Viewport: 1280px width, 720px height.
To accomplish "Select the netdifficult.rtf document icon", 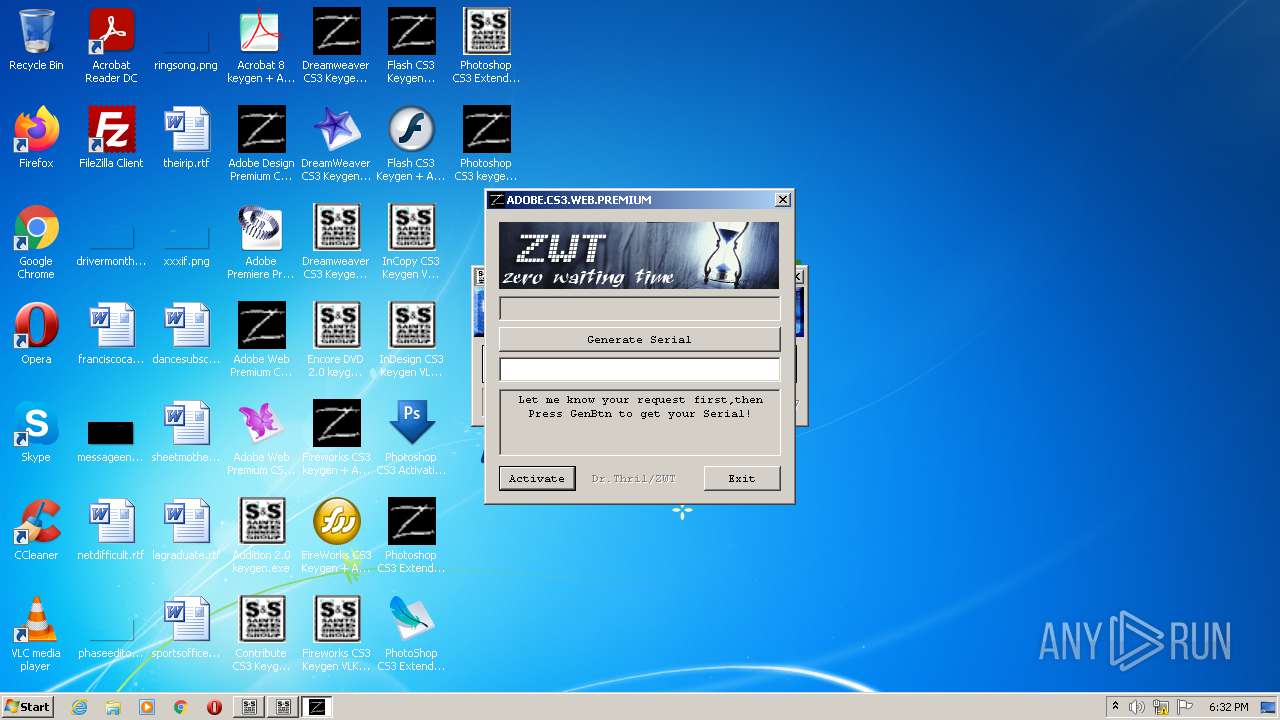I will click(111, 530).
